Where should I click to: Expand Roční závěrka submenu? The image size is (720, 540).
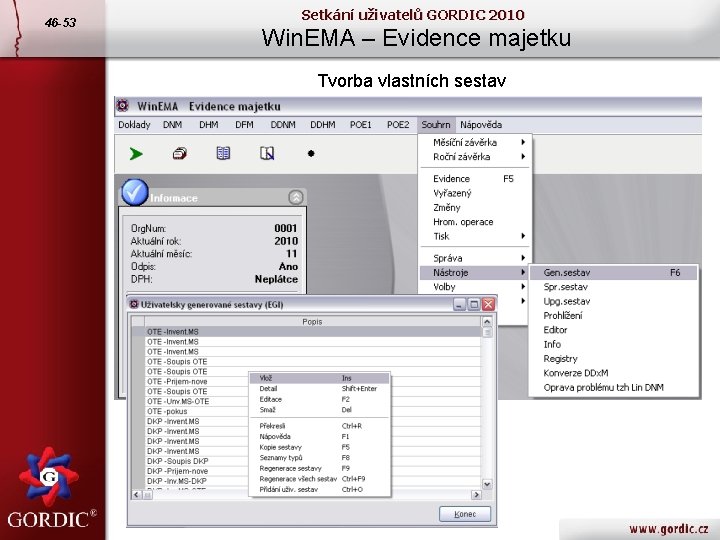click(x=475, y=157)
